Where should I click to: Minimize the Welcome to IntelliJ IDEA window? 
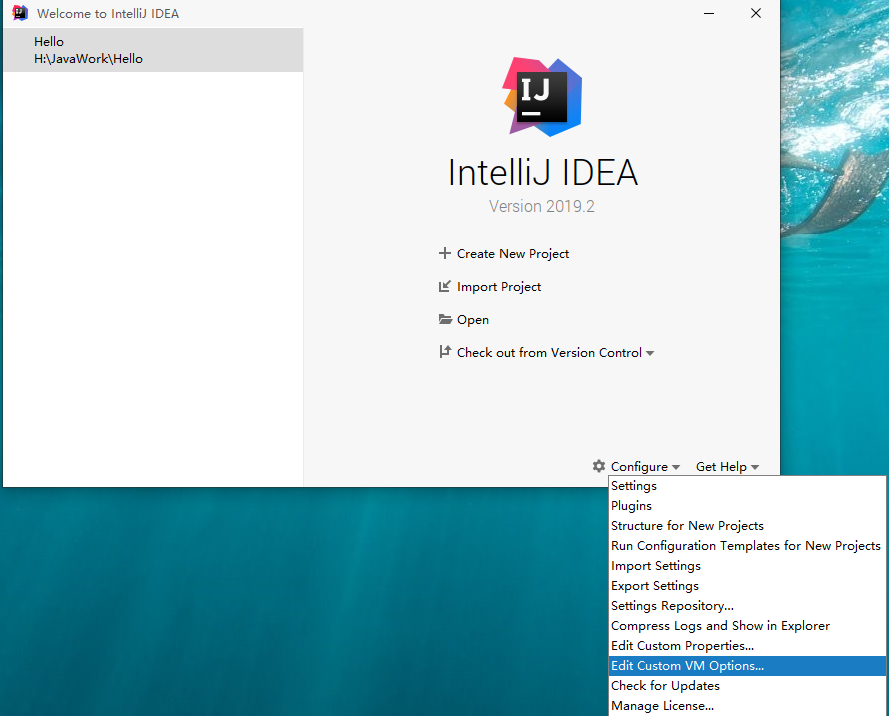click(x=709, y=13)
